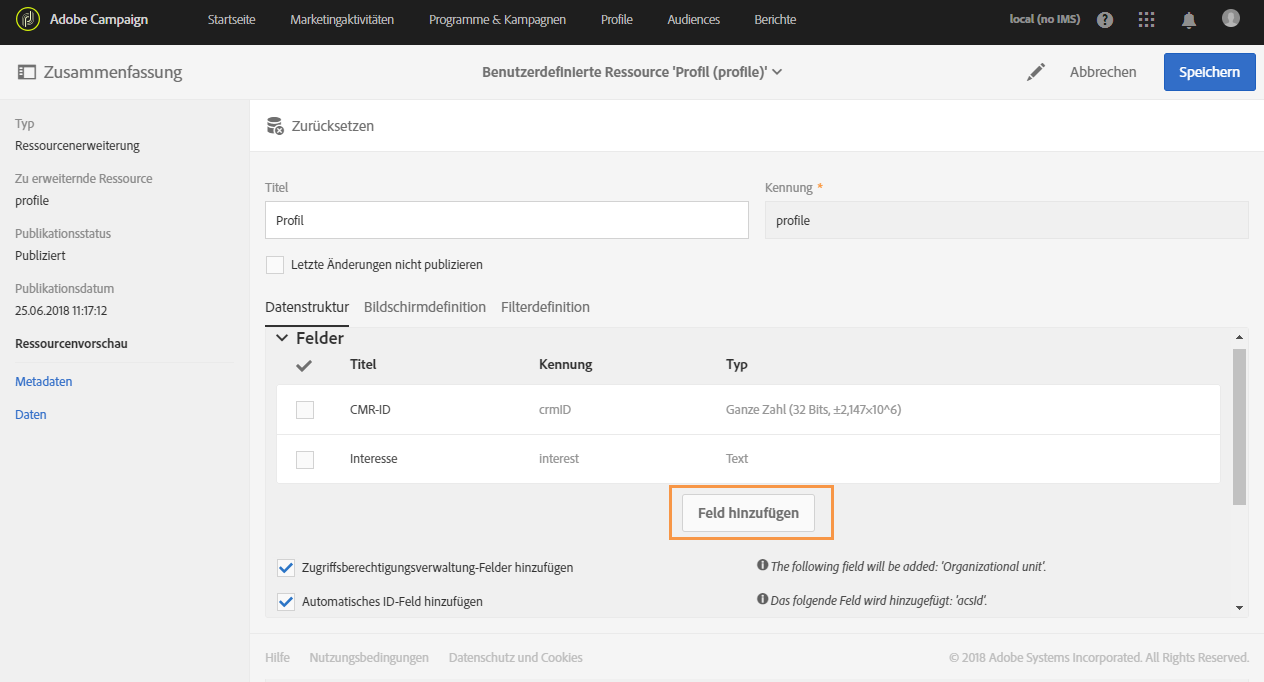Enable 'Letzte Änderungen nicht publizieren' checkbox
The height and width of the screenshot is (682, 1264).
point(275,265)
